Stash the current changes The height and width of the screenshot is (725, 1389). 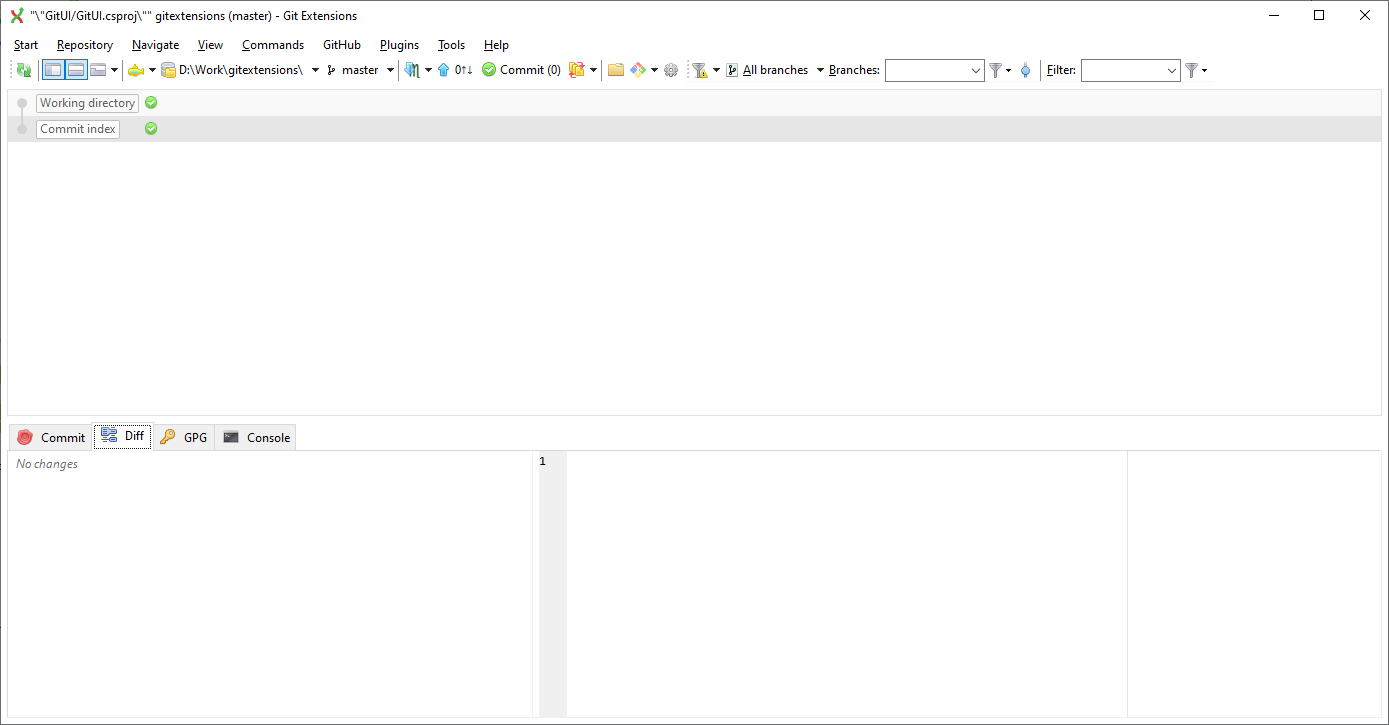coord(576,70)
